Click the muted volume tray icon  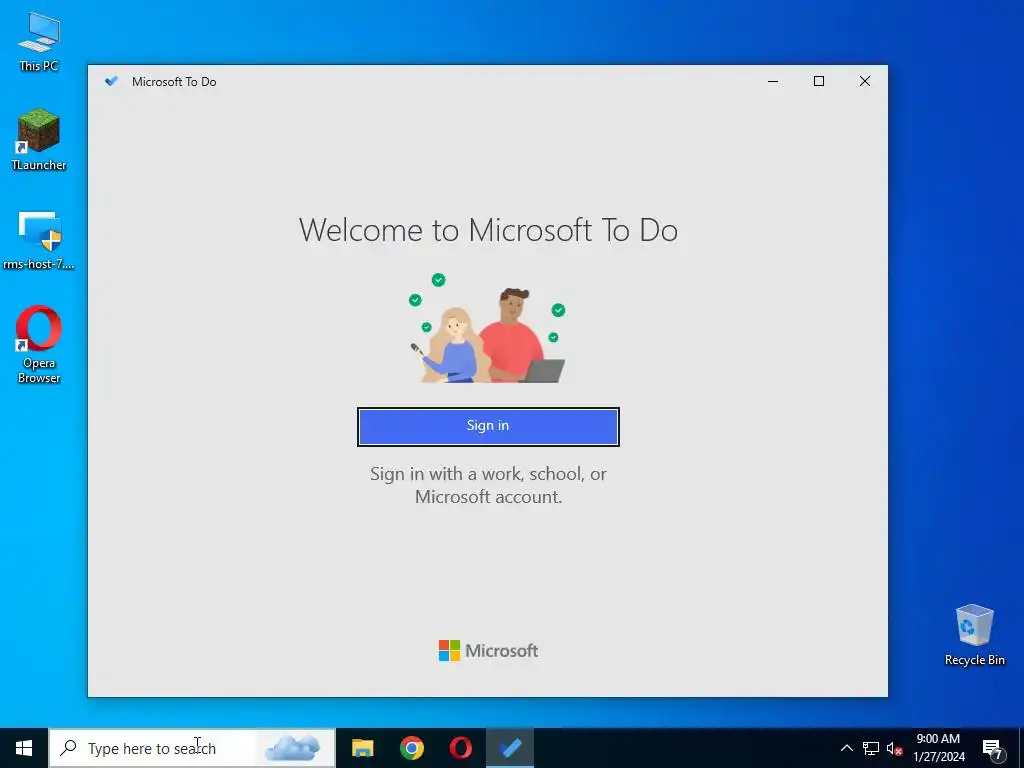pyautogui.click(x=894, y=748)
